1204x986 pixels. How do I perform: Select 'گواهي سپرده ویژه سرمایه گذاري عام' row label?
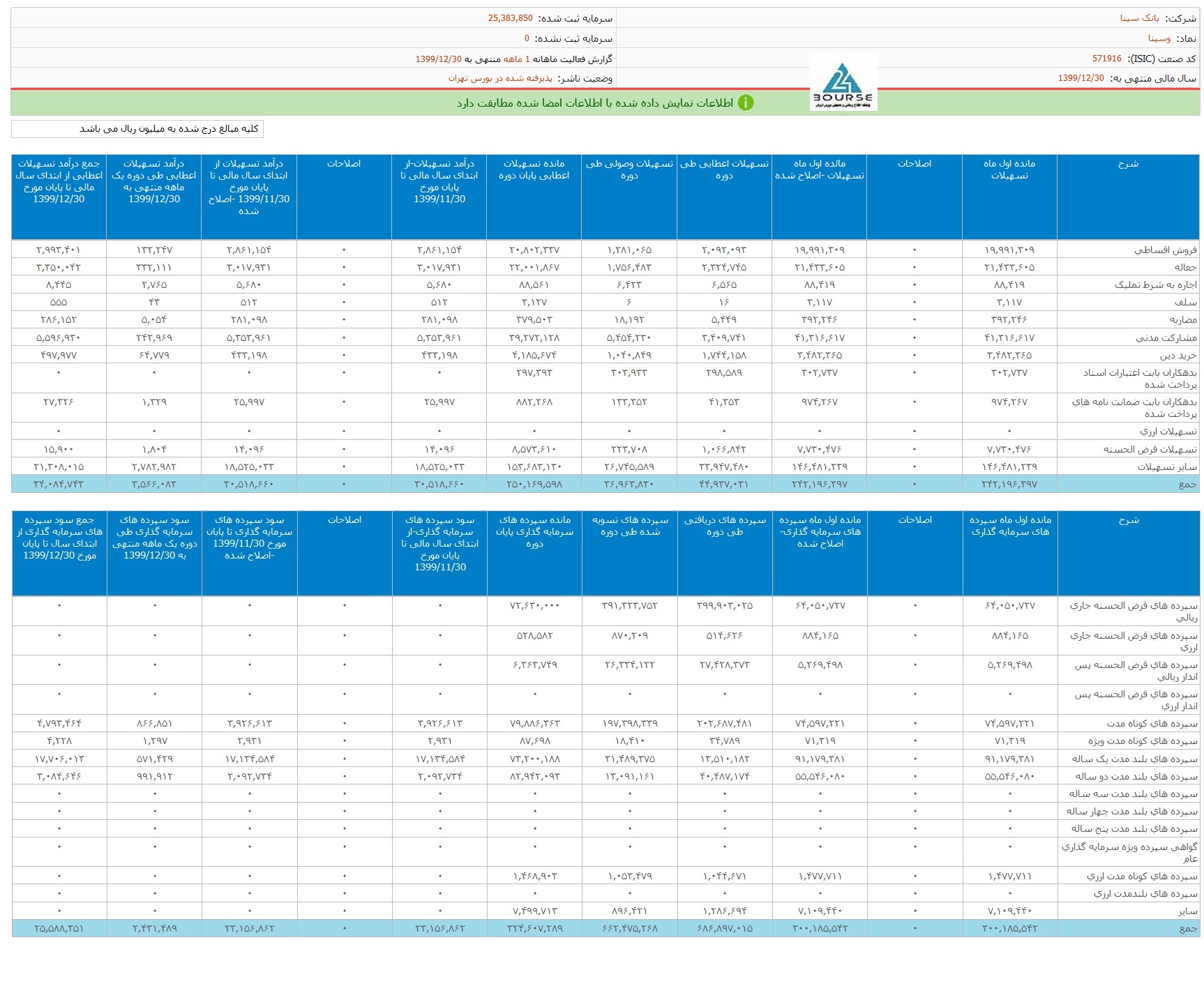coord(1130,853)
